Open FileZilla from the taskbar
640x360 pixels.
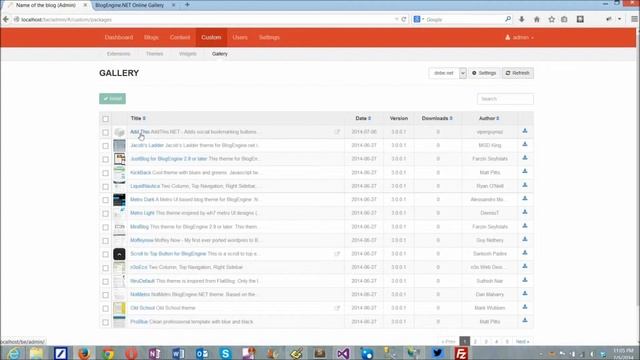(461, 353)
